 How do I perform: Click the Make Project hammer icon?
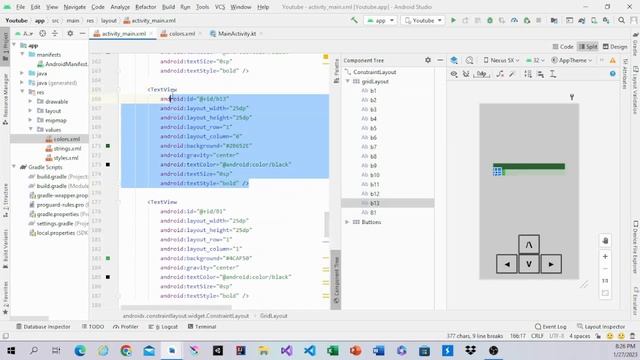354,20
